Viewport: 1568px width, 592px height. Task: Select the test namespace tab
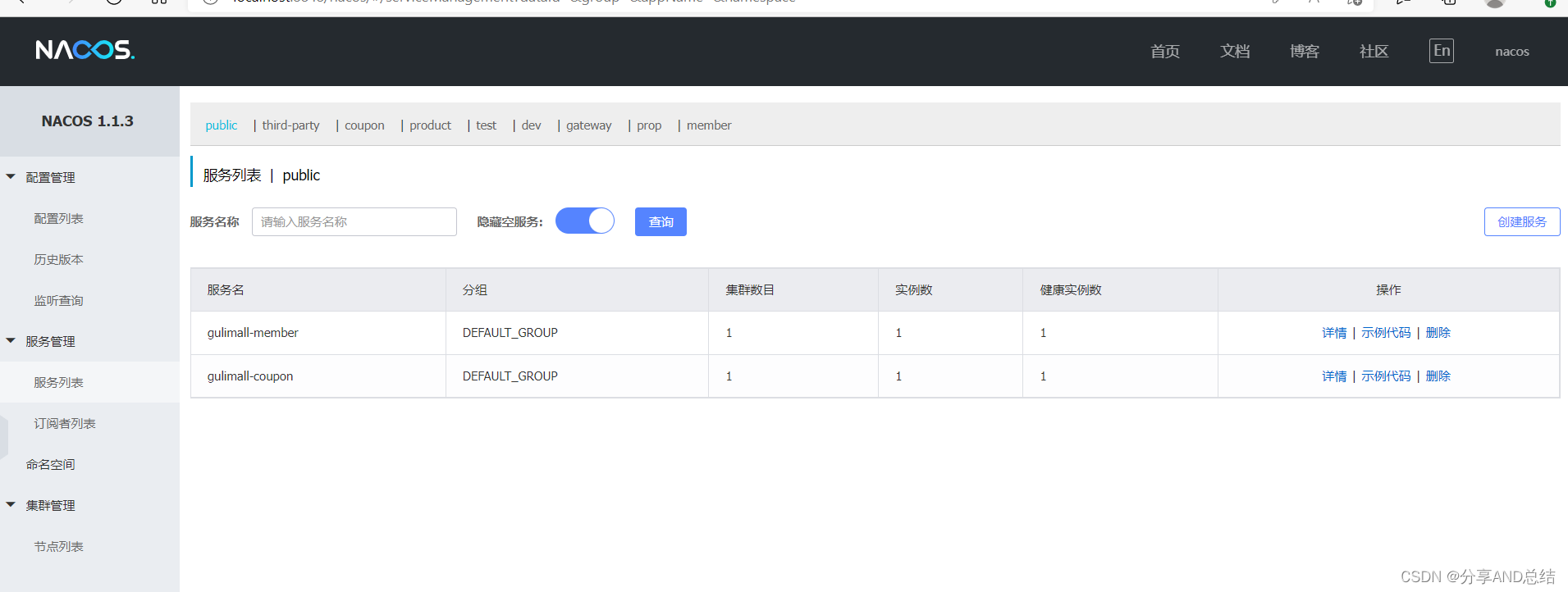(x=487, y=125)
